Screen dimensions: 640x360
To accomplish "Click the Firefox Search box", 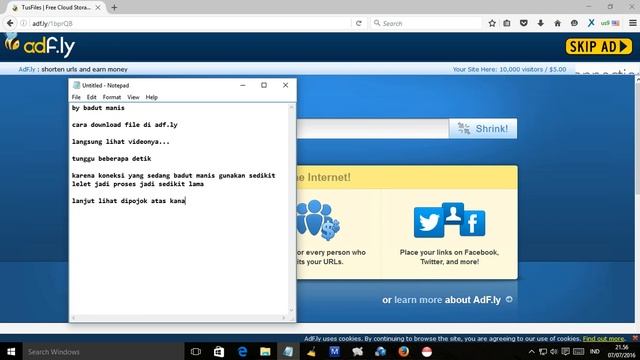I will coord(427,23).
